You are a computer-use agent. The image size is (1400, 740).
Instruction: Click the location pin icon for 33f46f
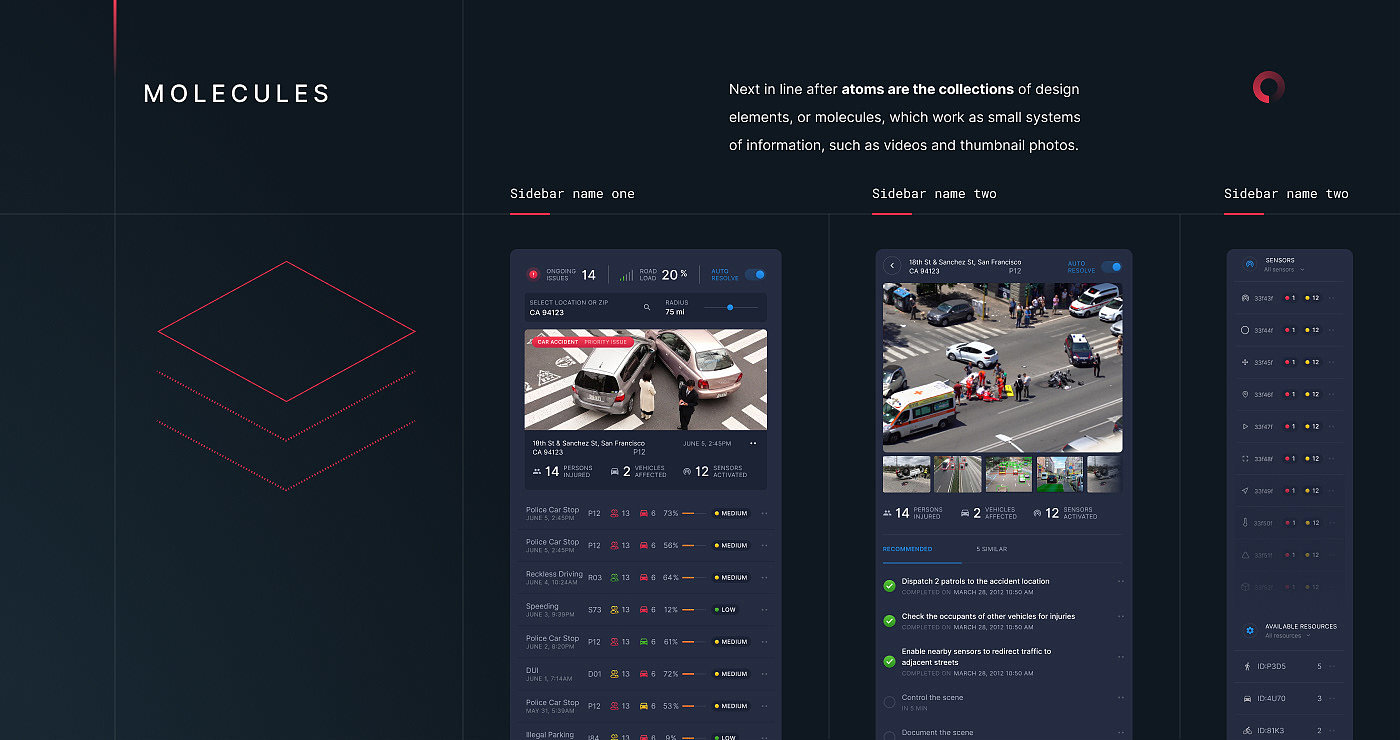pos(1245,394)
